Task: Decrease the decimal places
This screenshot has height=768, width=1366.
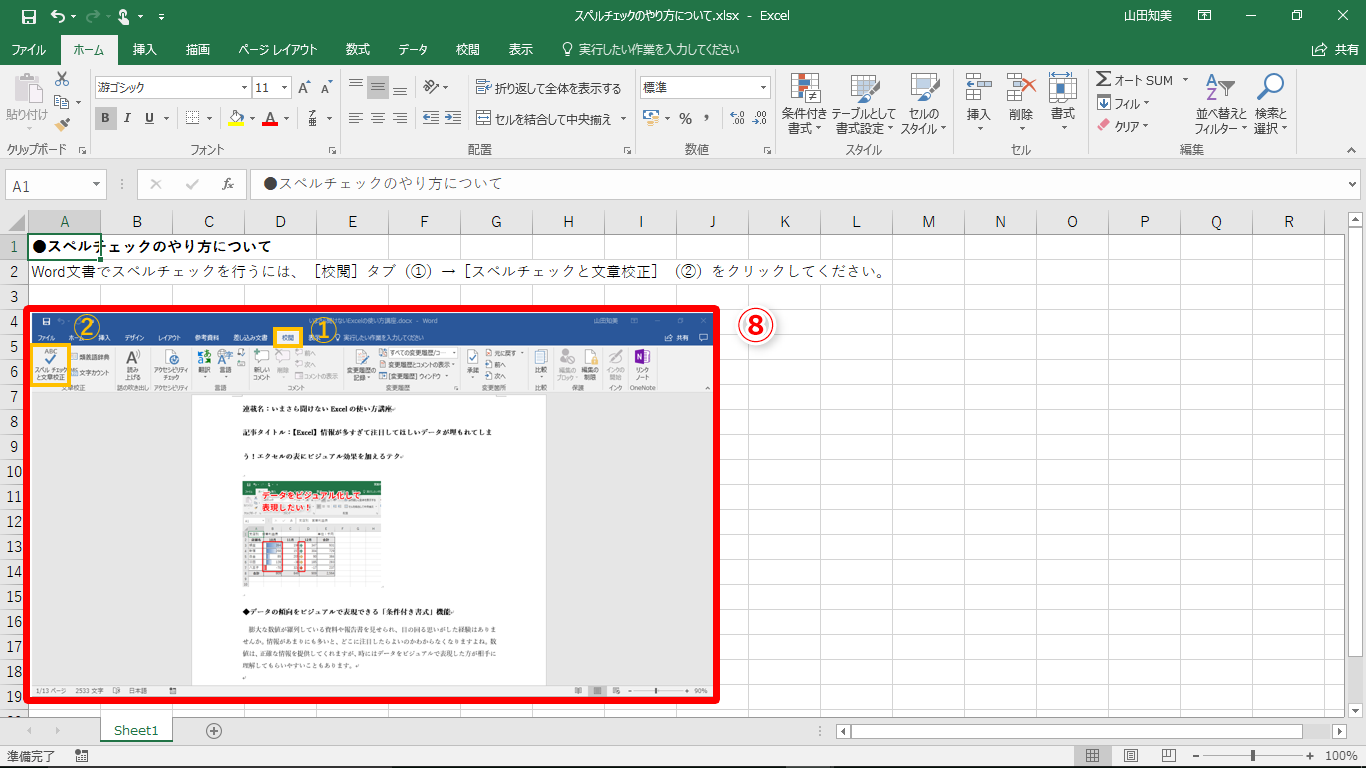Action: [761, 118]
